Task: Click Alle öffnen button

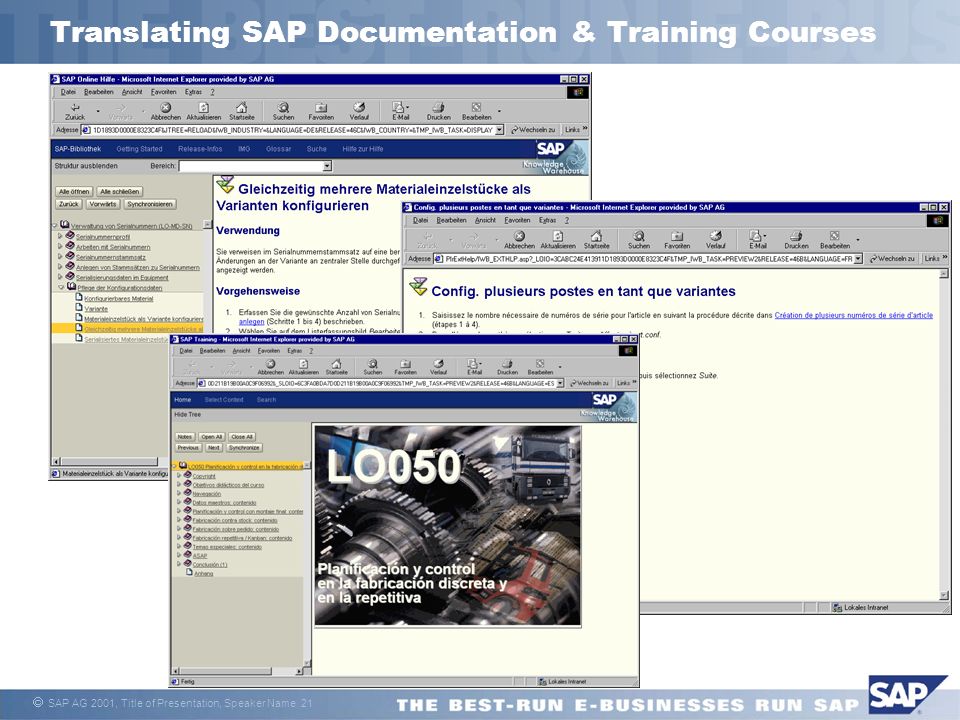Action: pyautogui.click(x=74, y=192)
